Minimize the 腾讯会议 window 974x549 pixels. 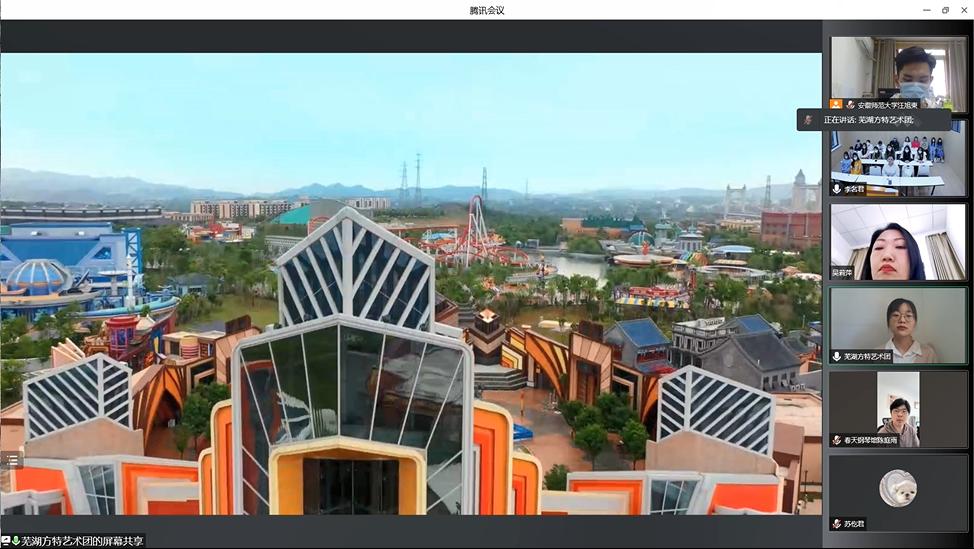[926, 10]
